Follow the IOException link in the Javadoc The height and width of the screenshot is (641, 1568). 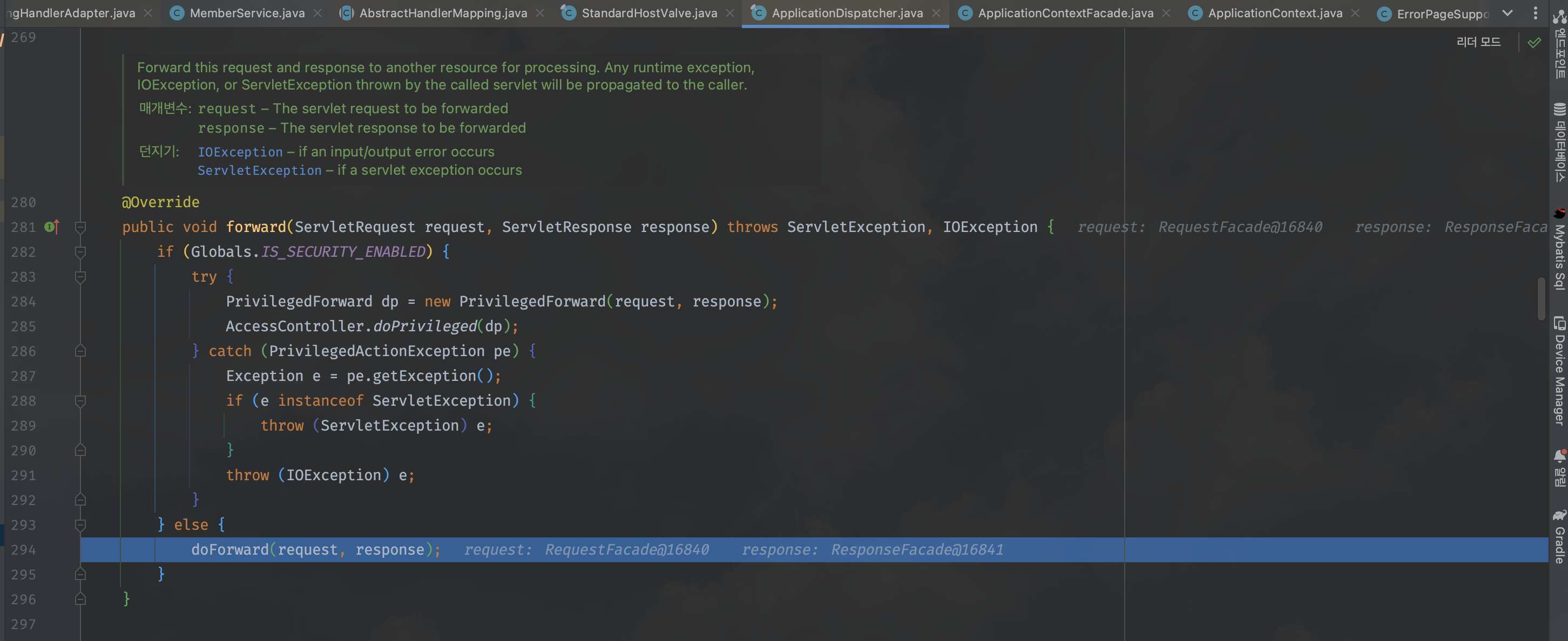(240, 152)
